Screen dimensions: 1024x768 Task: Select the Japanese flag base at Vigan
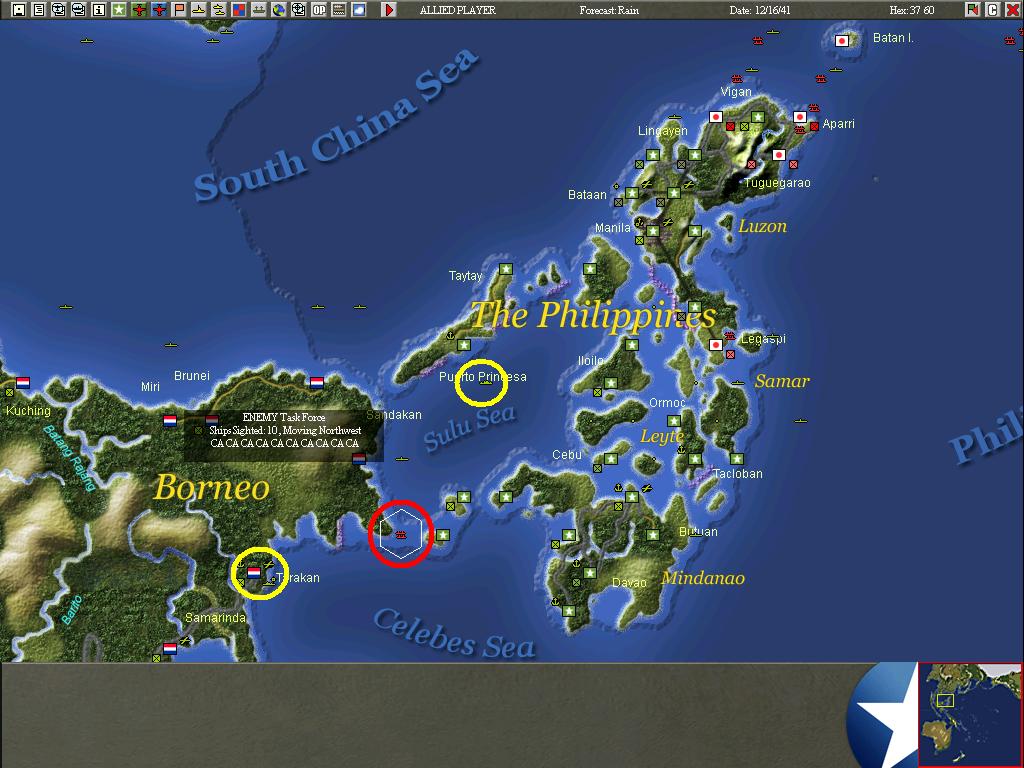tap(716, 117)
